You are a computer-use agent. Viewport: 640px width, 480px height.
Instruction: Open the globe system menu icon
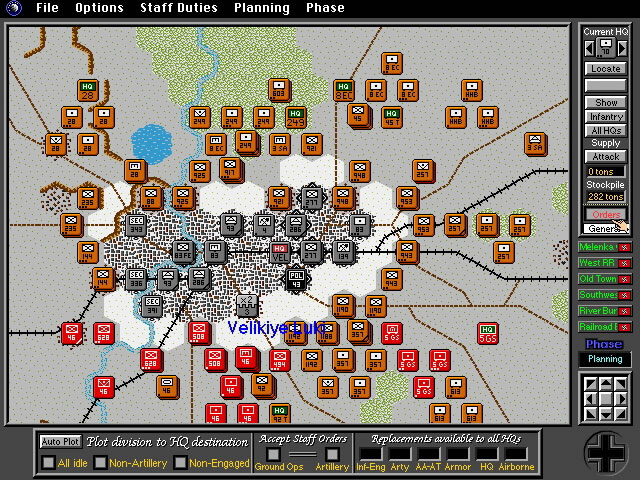click(14, 8)
